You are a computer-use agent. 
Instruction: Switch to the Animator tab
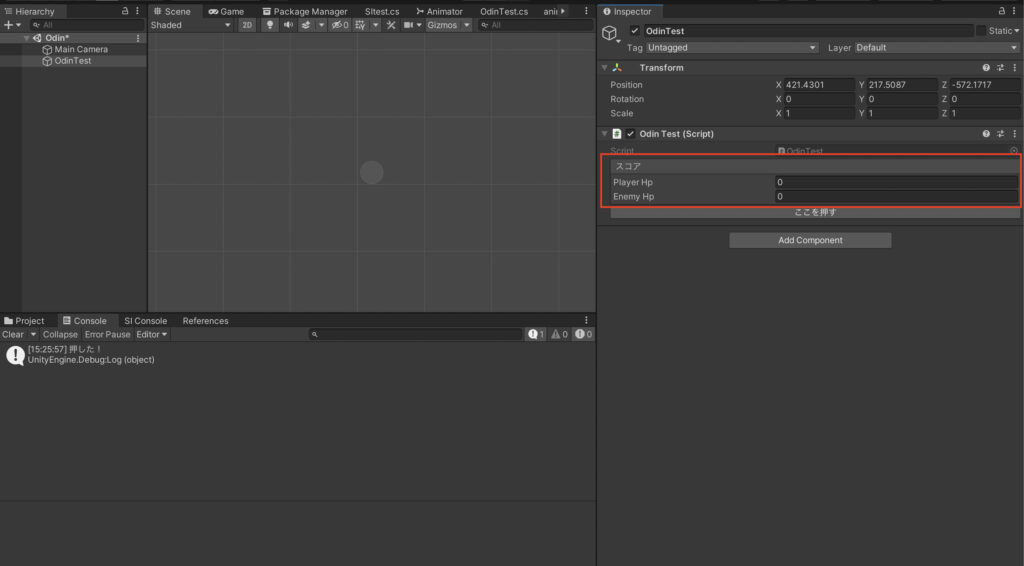440,11
